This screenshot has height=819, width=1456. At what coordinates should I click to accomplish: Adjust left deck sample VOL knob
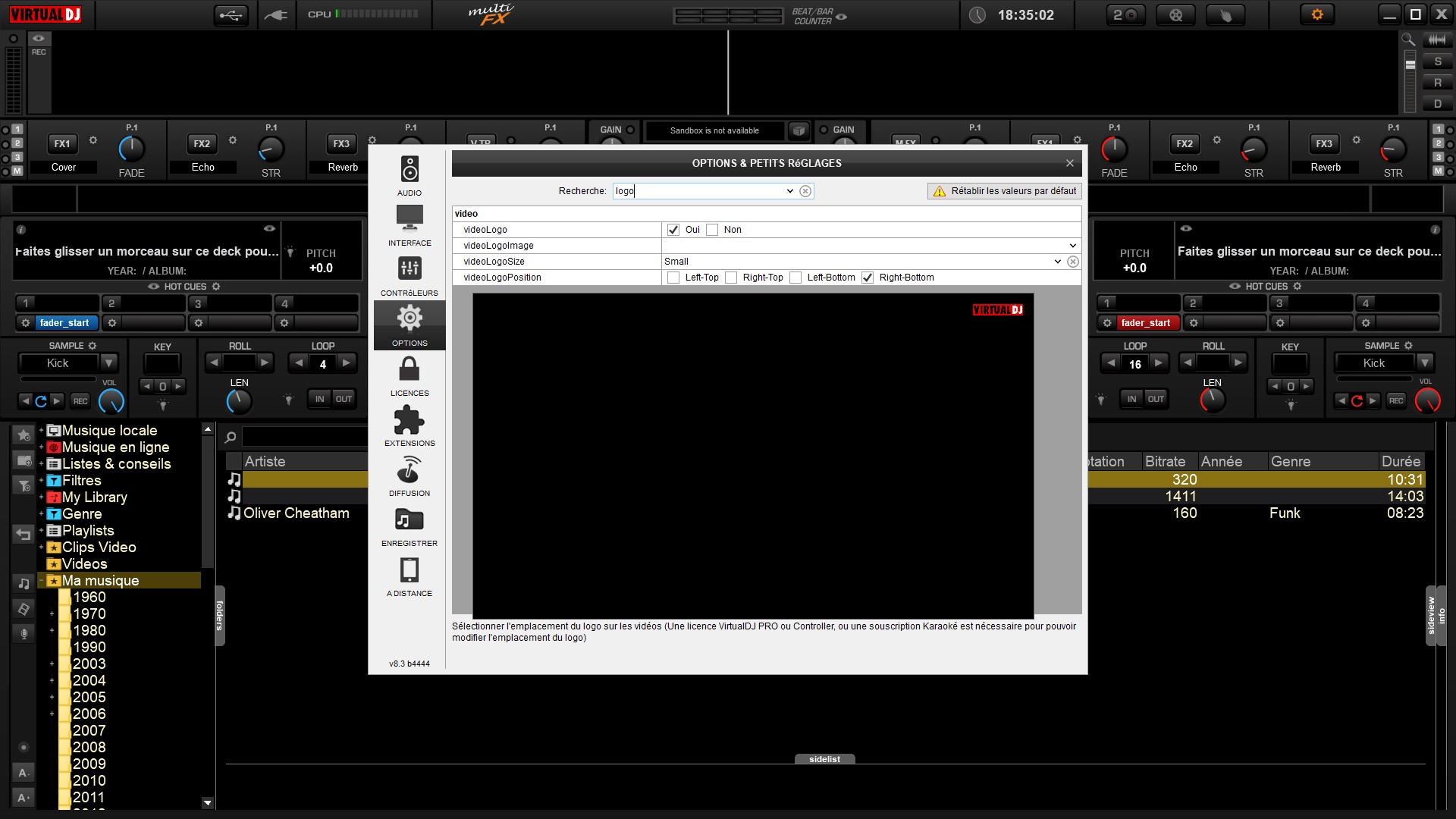[x=111, y=400]
